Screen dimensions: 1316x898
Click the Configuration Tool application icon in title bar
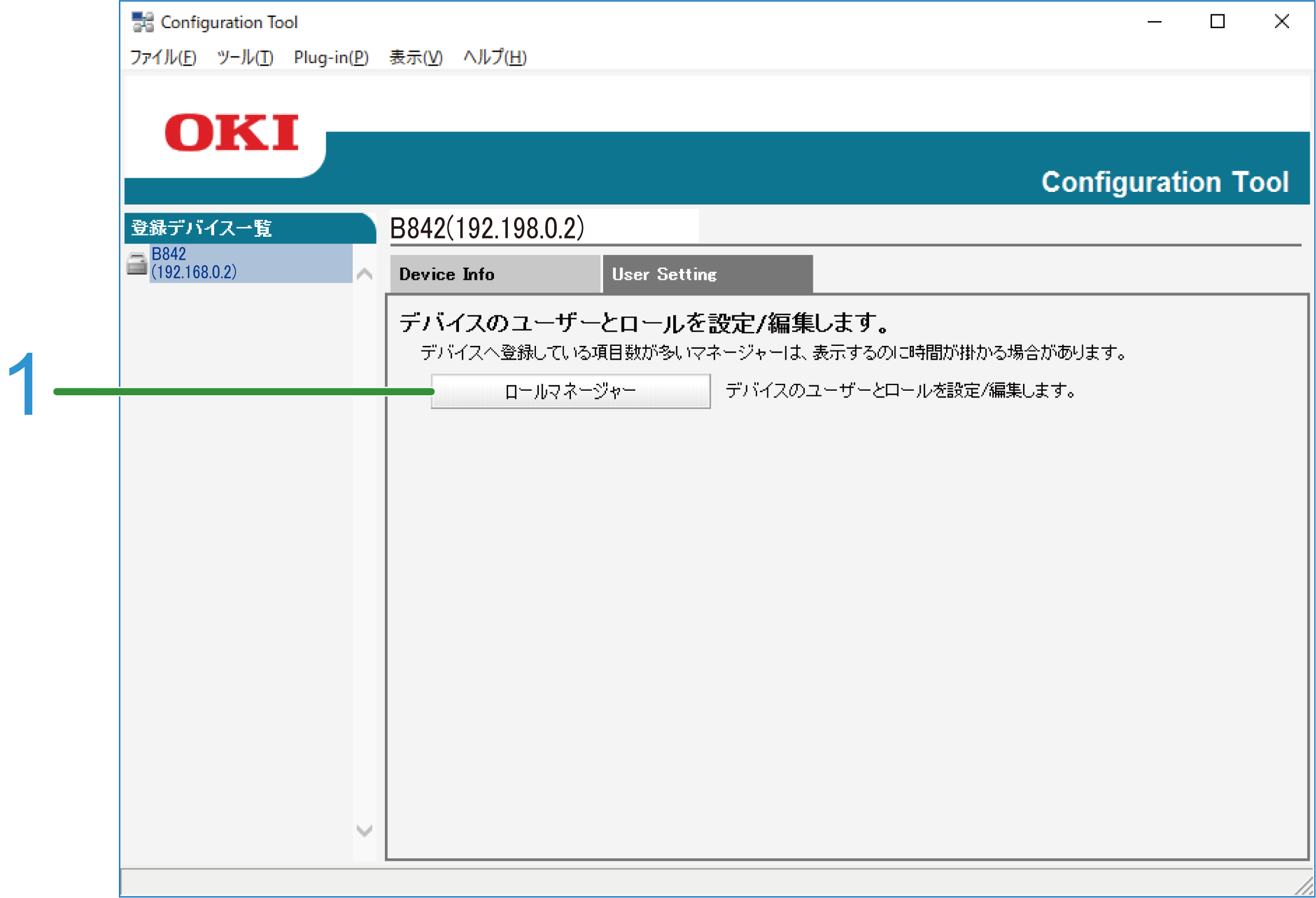point(142,21)
